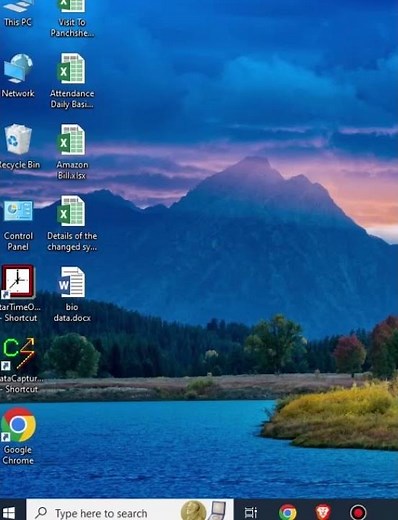
Task: Select the Control Panel desktop icon
Action: pyautogui.click(x=18, y=226)
